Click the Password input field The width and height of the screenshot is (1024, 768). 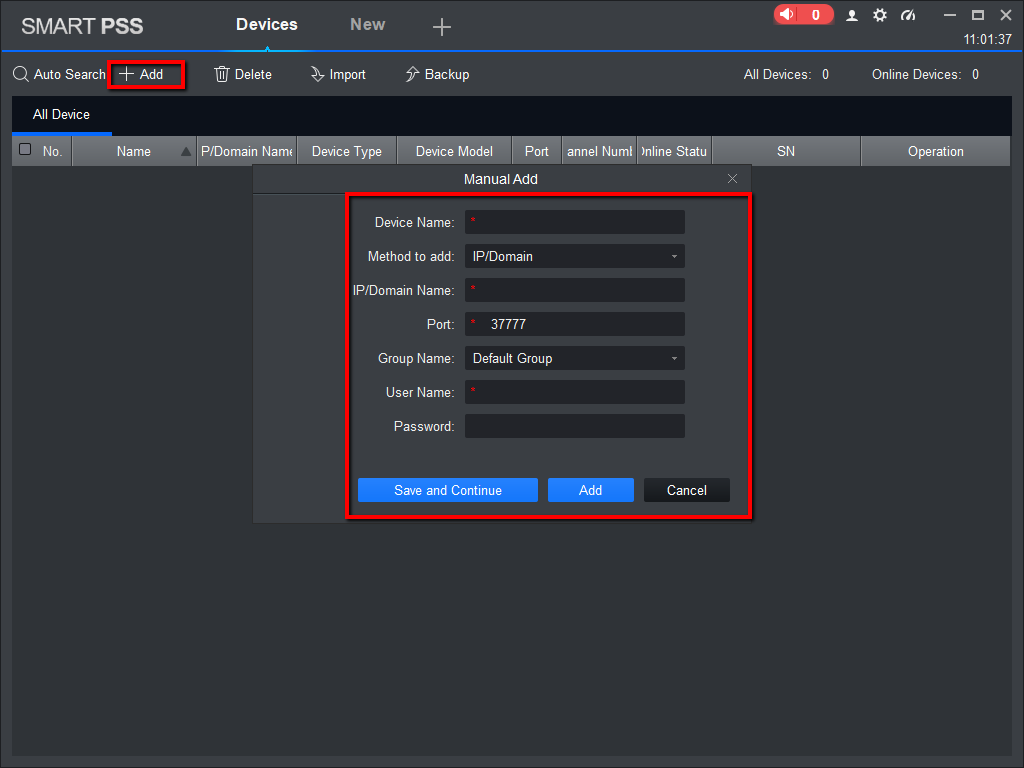point(575,426)
